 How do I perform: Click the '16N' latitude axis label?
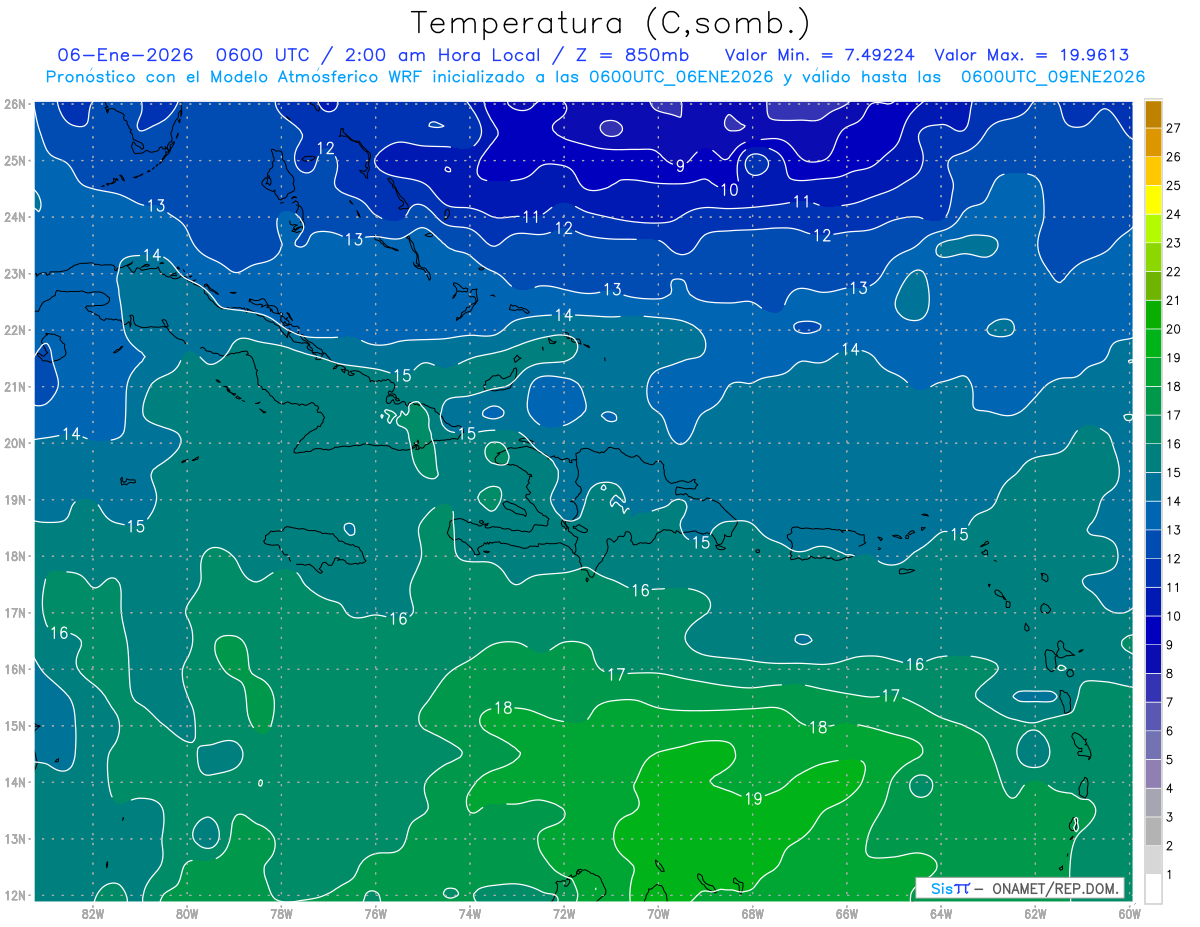tap(15, 669)
